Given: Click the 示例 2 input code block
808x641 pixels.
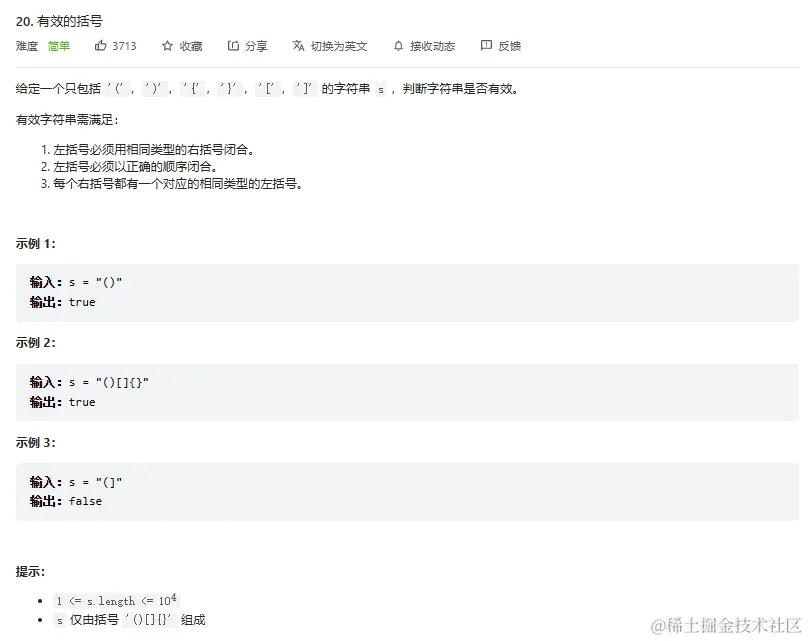Looking at the screenshot, I should click(407, 392).
